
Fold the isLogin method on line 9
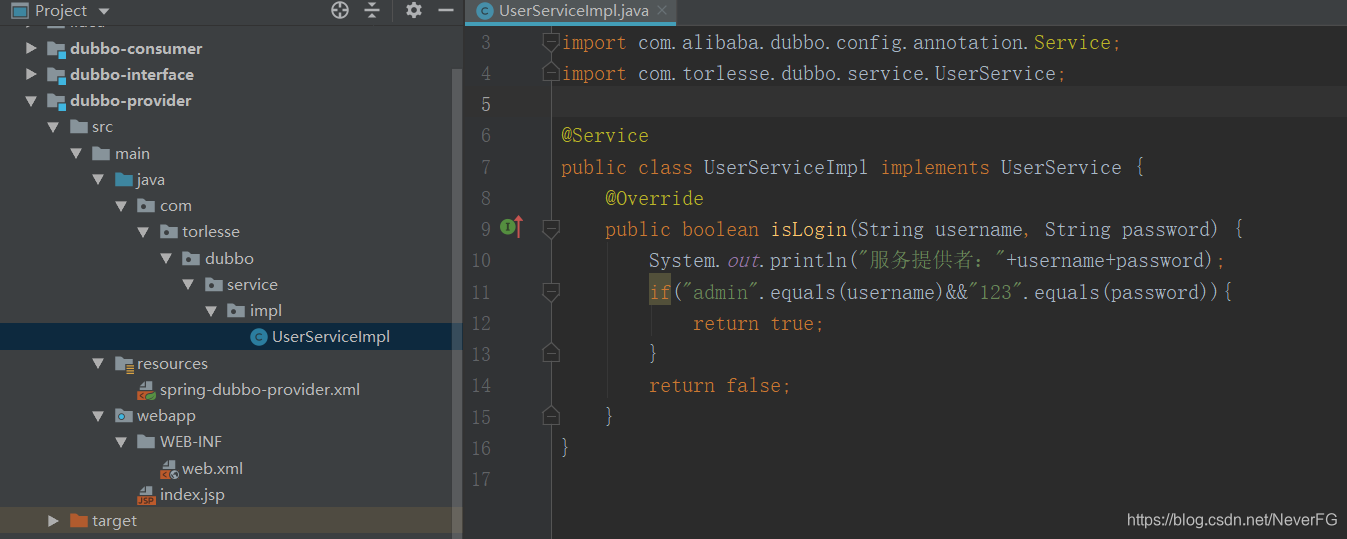tap(550, 229)
